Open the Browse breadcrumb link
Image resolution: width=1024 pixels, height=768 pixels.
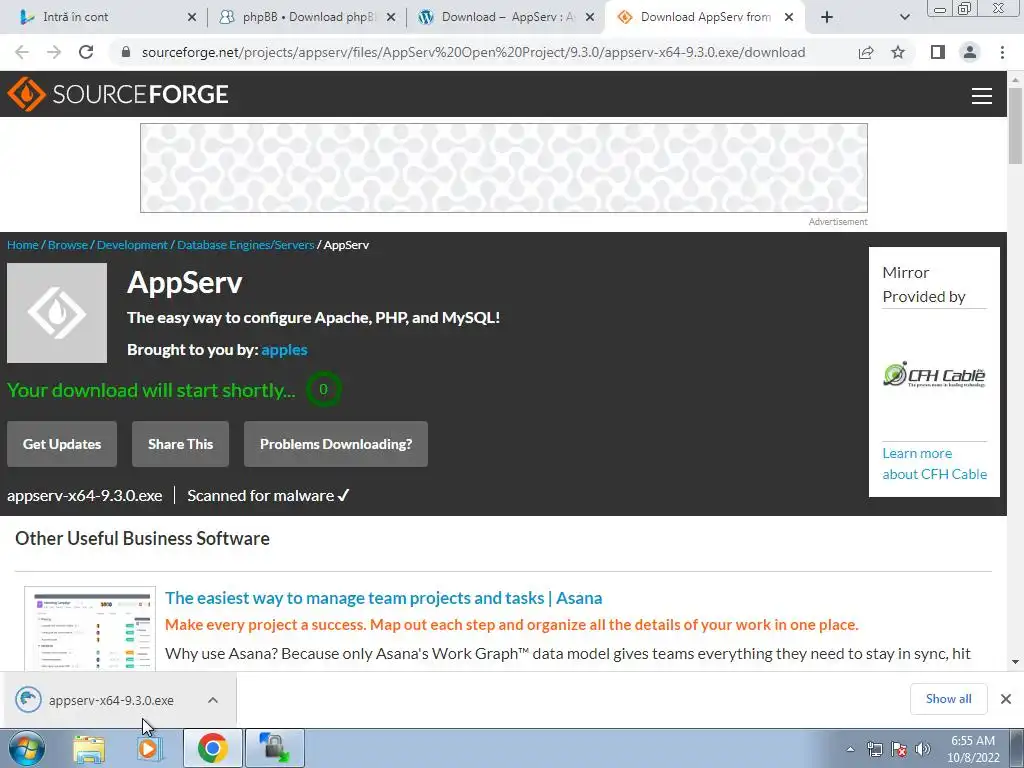click(x=68, y=245)
